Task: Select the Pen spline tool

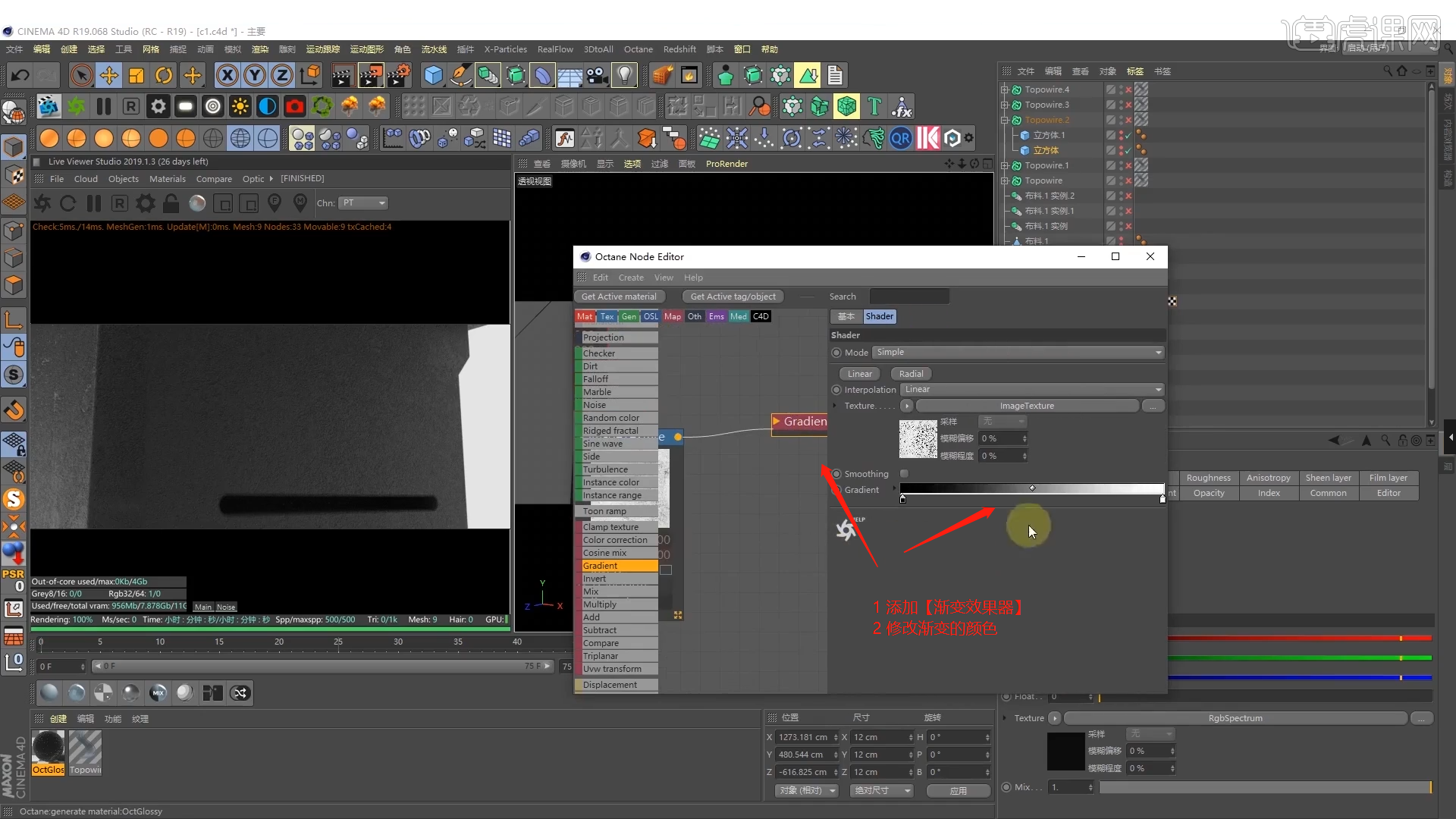Action: pyautogui.click(x=460, y=75)
